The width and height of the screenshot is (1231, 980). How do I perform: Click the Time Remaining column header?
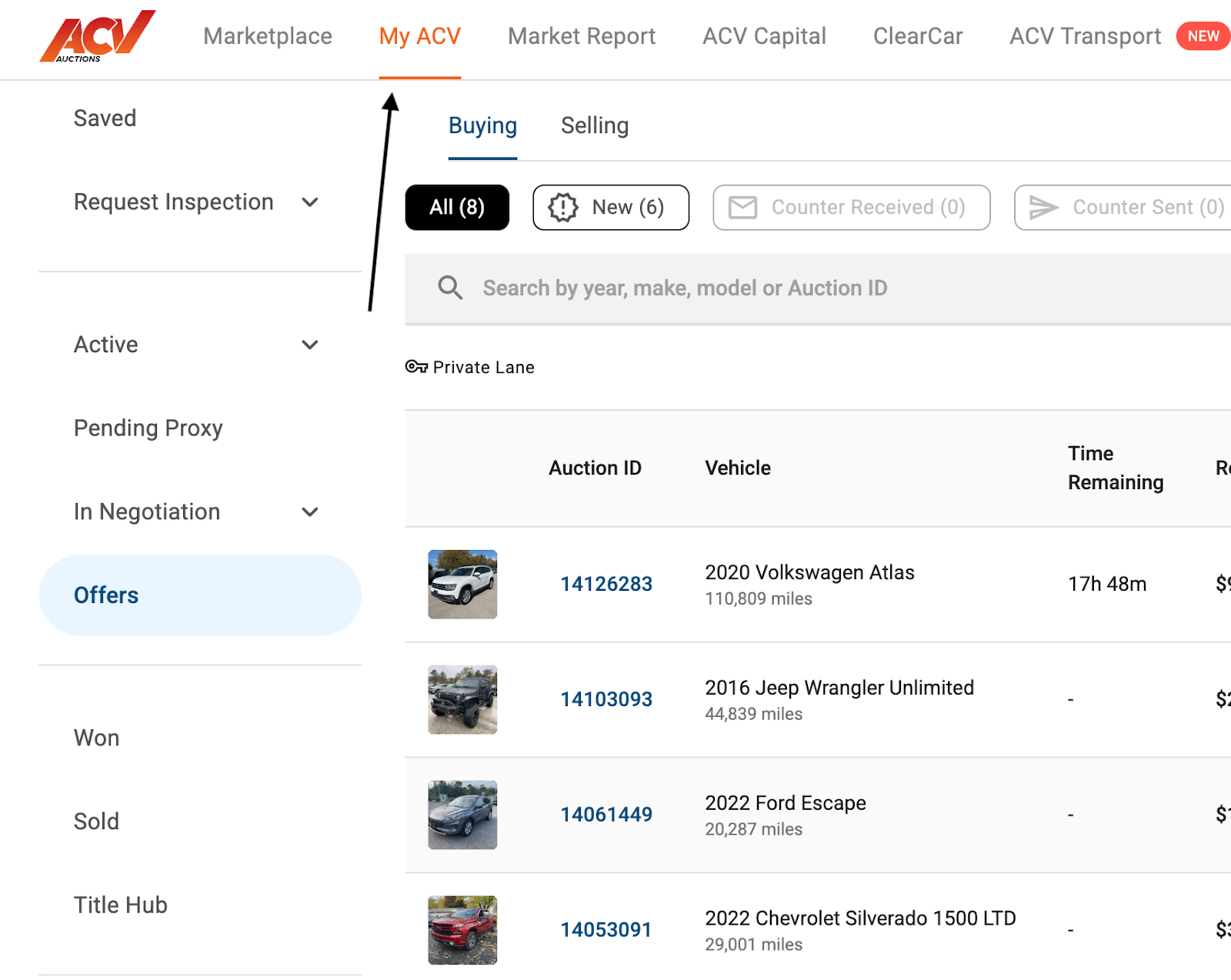[x=1116, y=468]
